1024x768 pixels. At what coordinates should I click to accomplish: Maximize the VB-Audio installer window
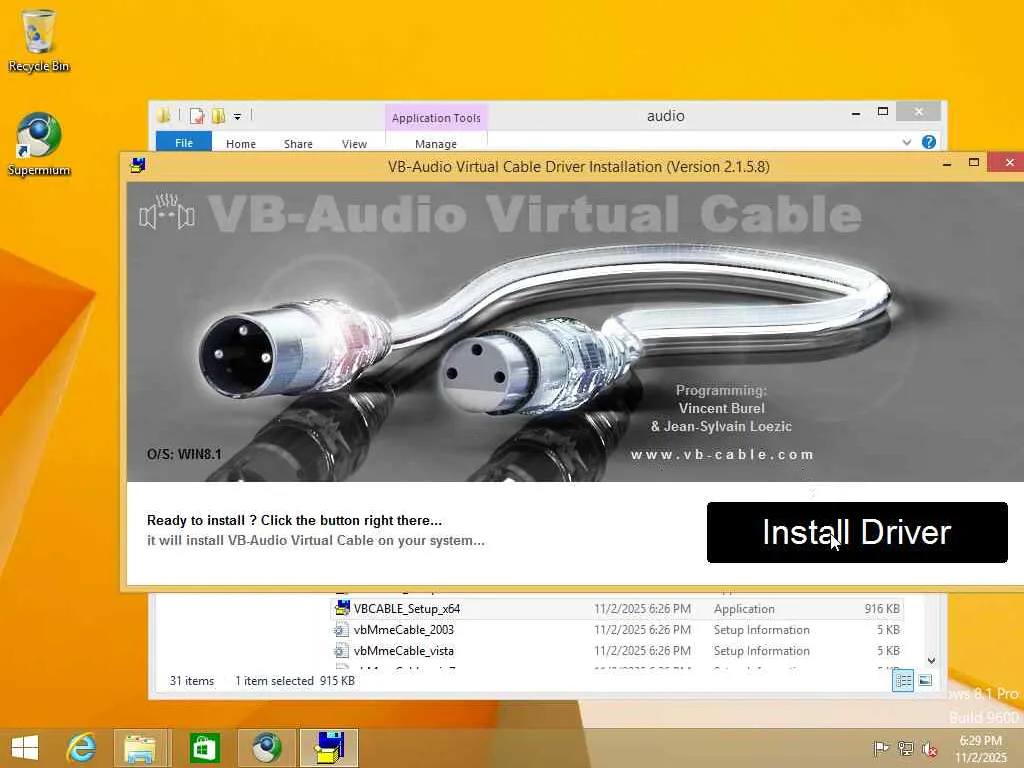click(x=974, y=163)
